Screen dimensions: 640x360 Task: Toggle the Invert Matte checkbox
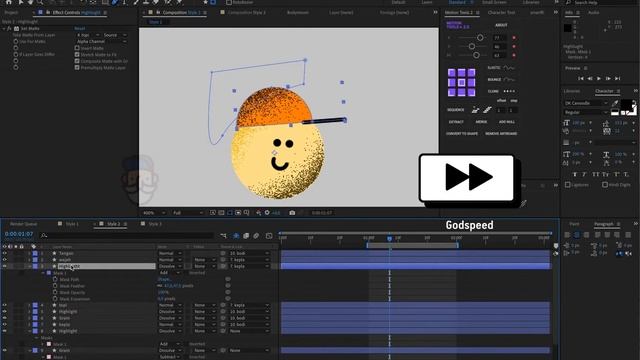tap(77, 48)
